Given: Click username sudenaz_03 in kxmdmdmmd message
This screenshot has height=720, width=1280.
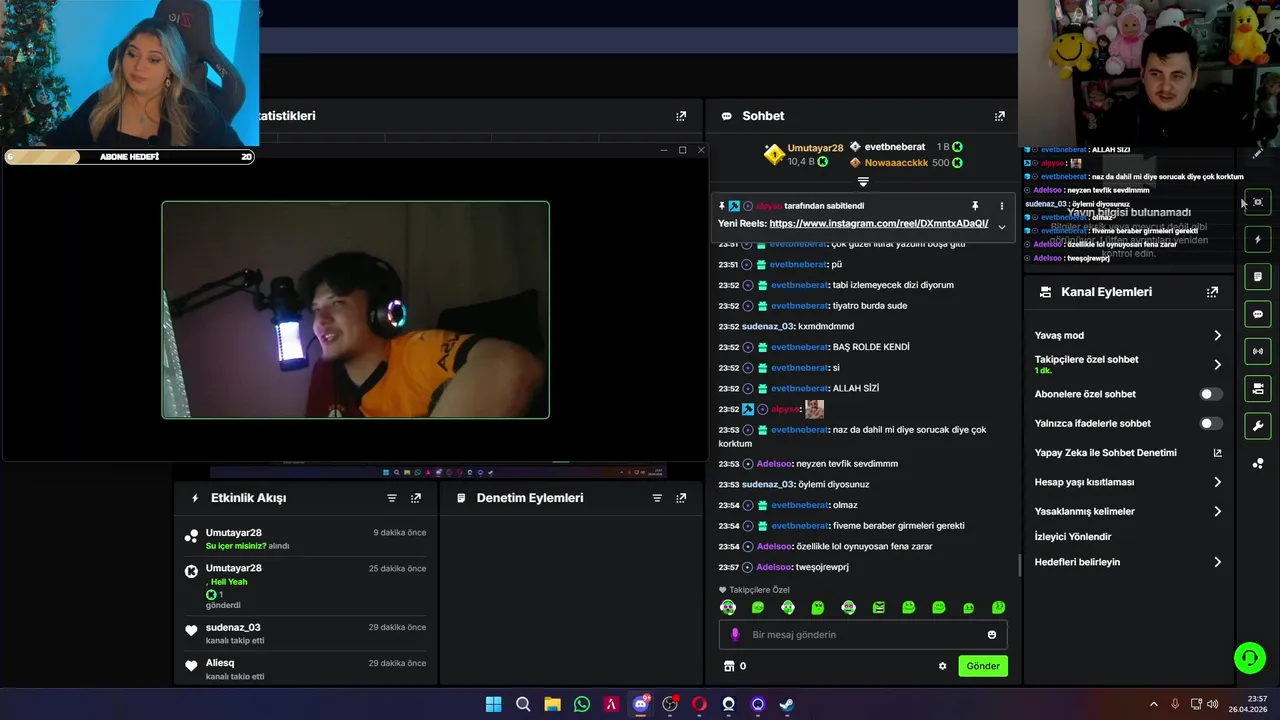Looking at the screenshot, I should (768, 326).
